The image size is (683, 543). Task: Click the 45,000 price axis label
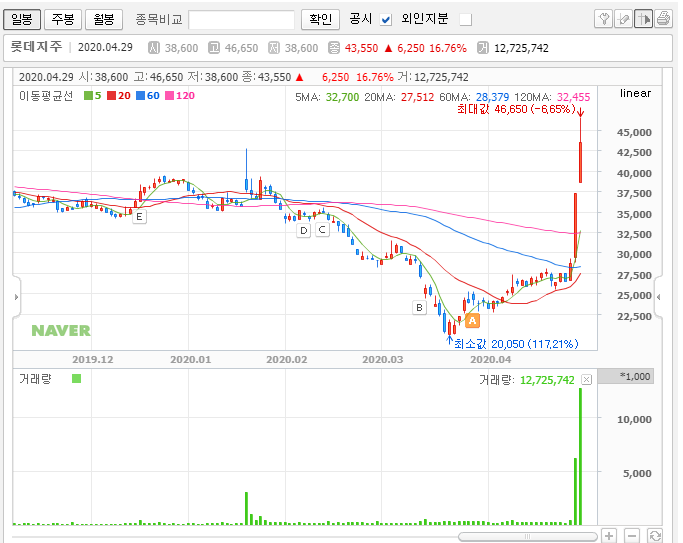634,132
